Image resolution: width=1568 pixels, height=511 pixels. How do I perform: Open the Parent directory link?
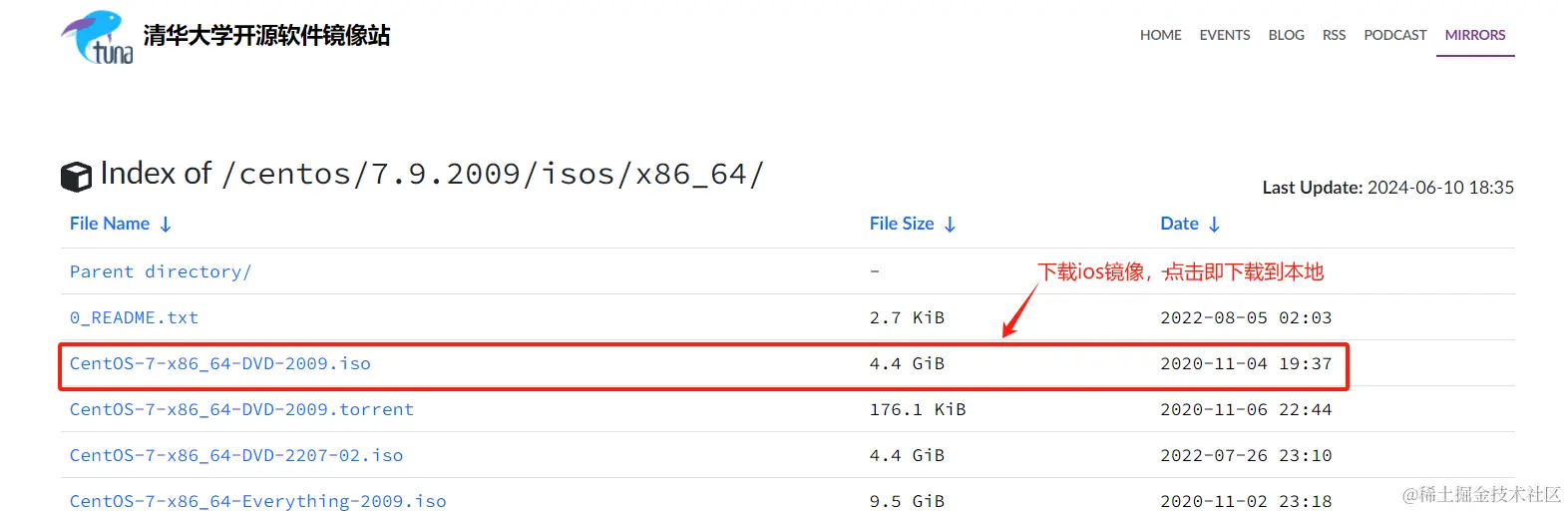tap(161, 271)
